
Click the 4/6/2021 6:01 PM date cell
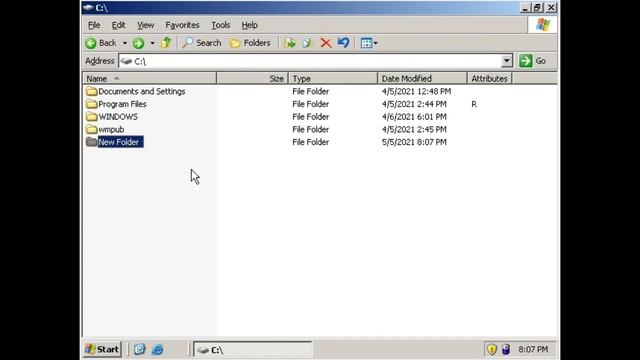click(x=414, y=116)
